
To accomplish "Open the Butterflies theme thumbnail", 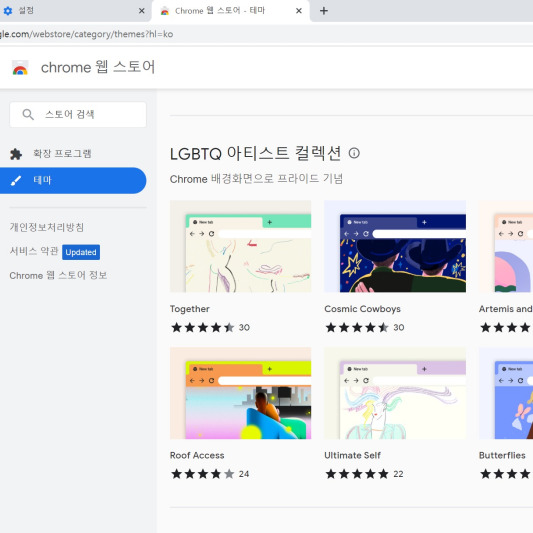I will 506,393.
